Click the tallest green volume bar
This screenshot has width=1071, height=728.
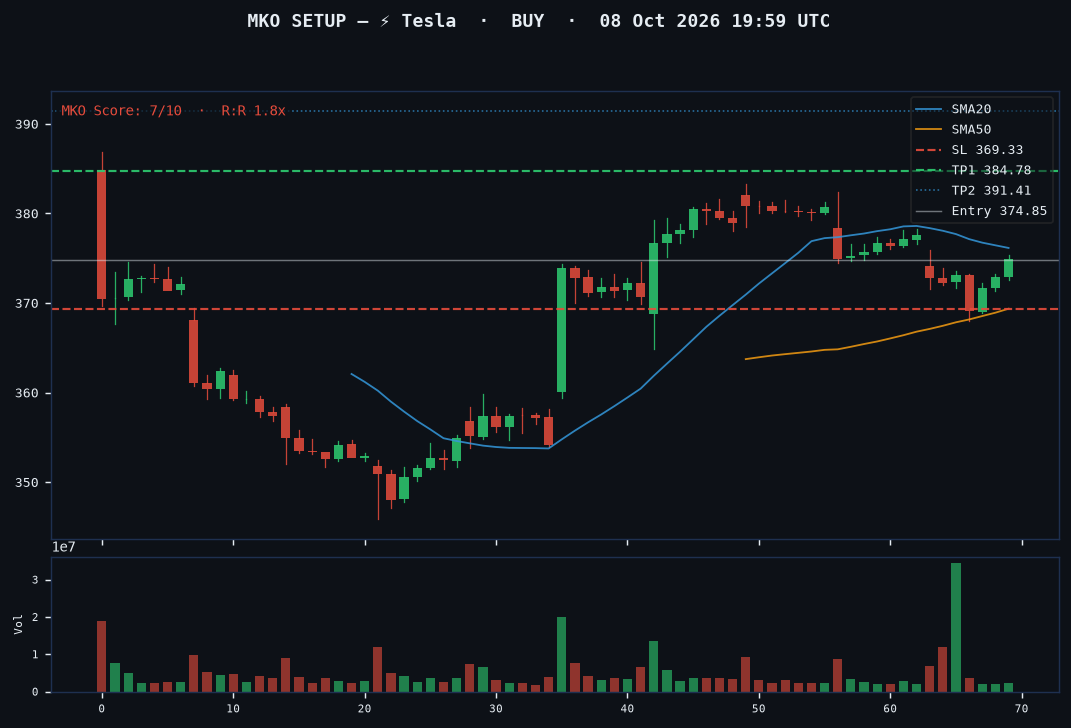956,628
